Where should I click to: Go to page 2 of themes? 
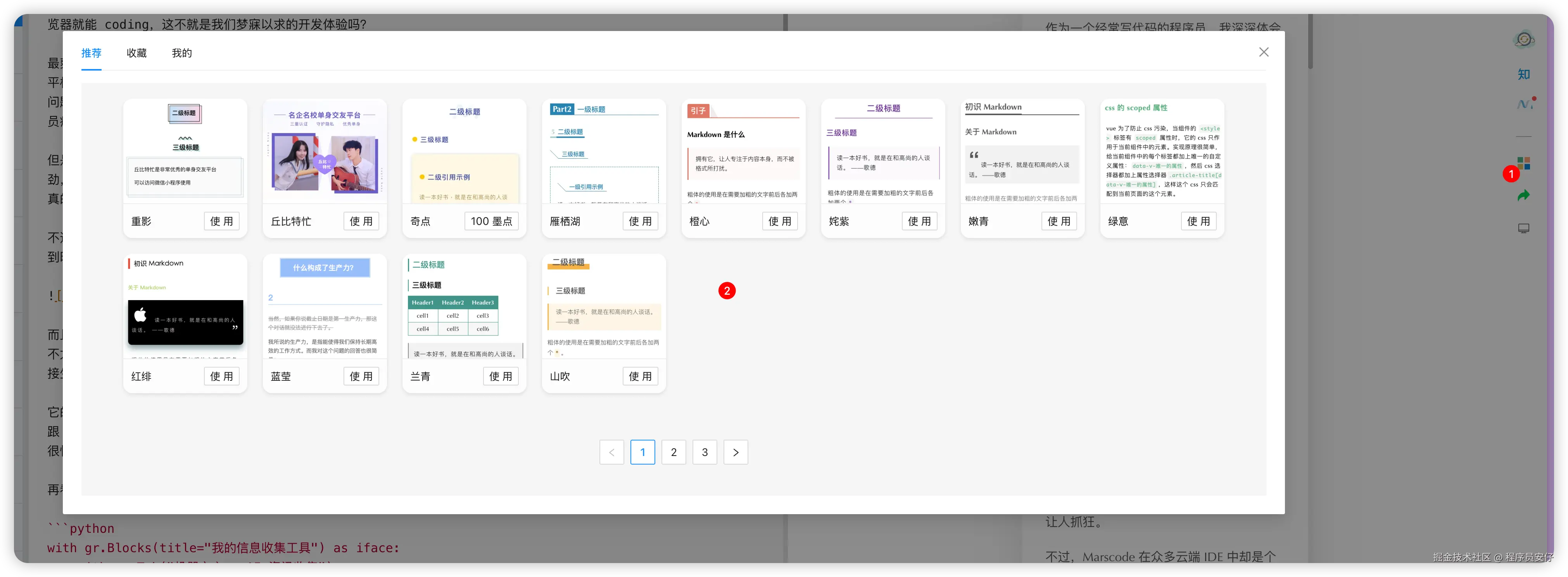(673, 452)
